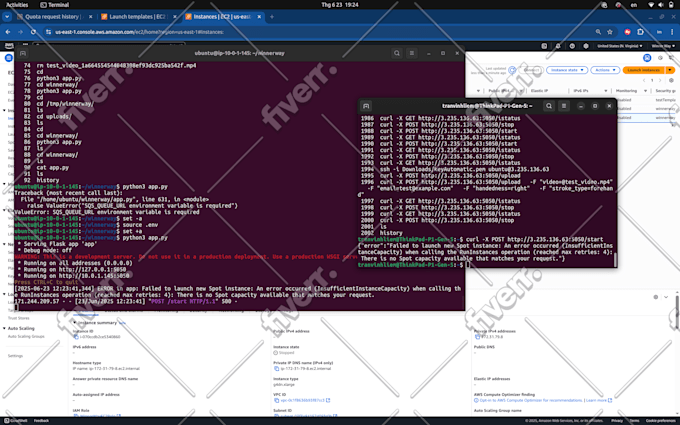Open the browser tab search dropdown
Image resolution: width=680 pixels, height=425 pixels.
click(x=7, y=16)
